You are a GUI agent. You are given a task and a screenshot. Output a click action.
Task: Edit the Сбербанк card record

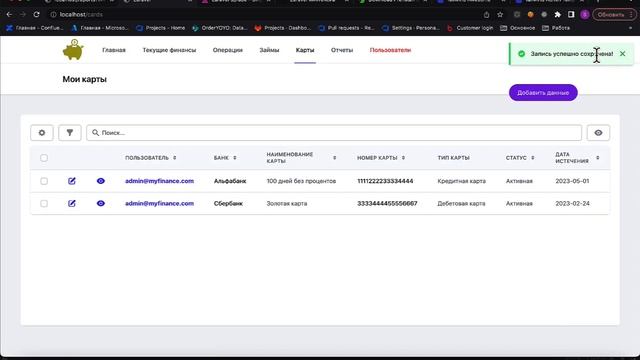72,203
